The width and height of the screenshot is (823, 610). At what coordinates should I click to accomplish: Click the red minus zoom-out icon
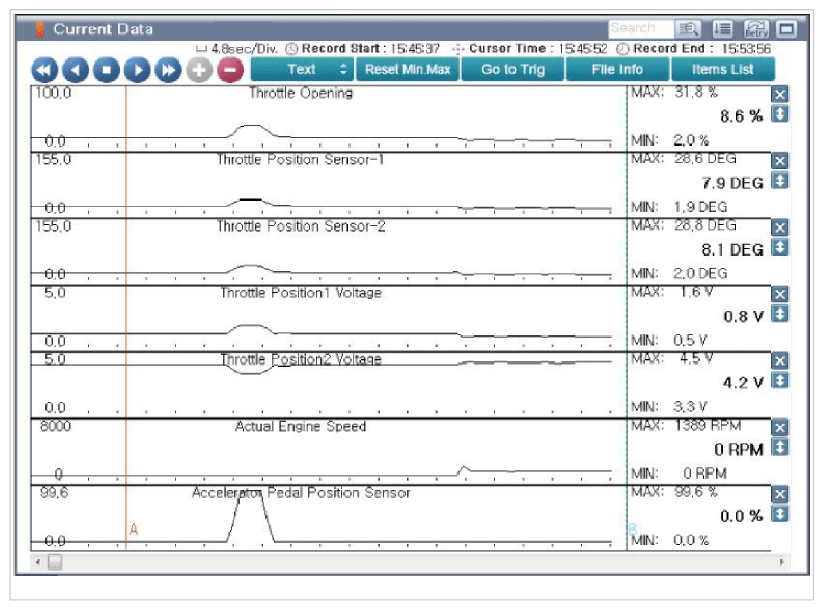point(230,70)
